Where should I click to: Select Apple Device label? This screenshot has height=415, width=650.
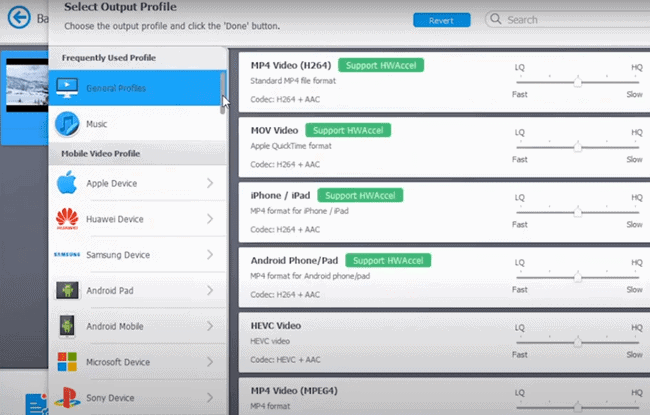tap(112, 183)
